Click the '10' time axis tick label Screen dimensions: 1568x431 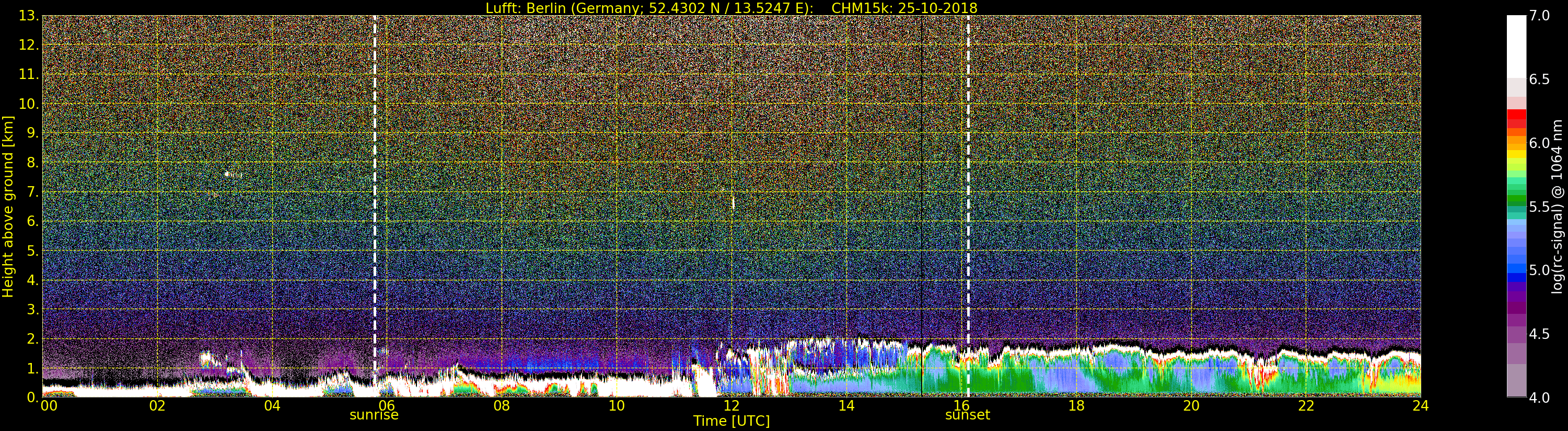(617, 405)
